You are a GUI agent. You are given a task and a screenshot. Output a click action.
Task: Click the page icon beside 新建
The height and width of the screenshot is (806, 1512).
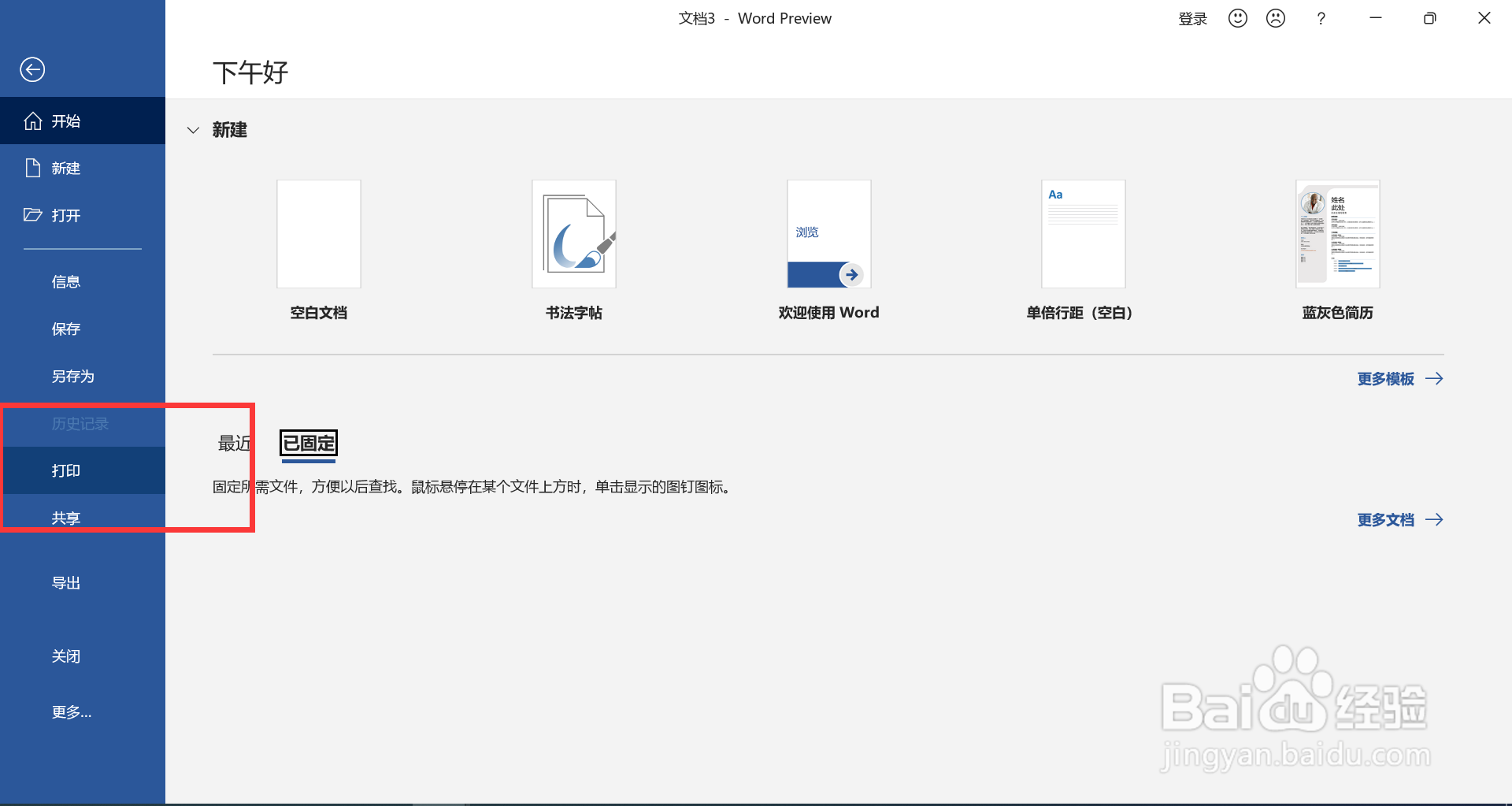click(33, 168)
